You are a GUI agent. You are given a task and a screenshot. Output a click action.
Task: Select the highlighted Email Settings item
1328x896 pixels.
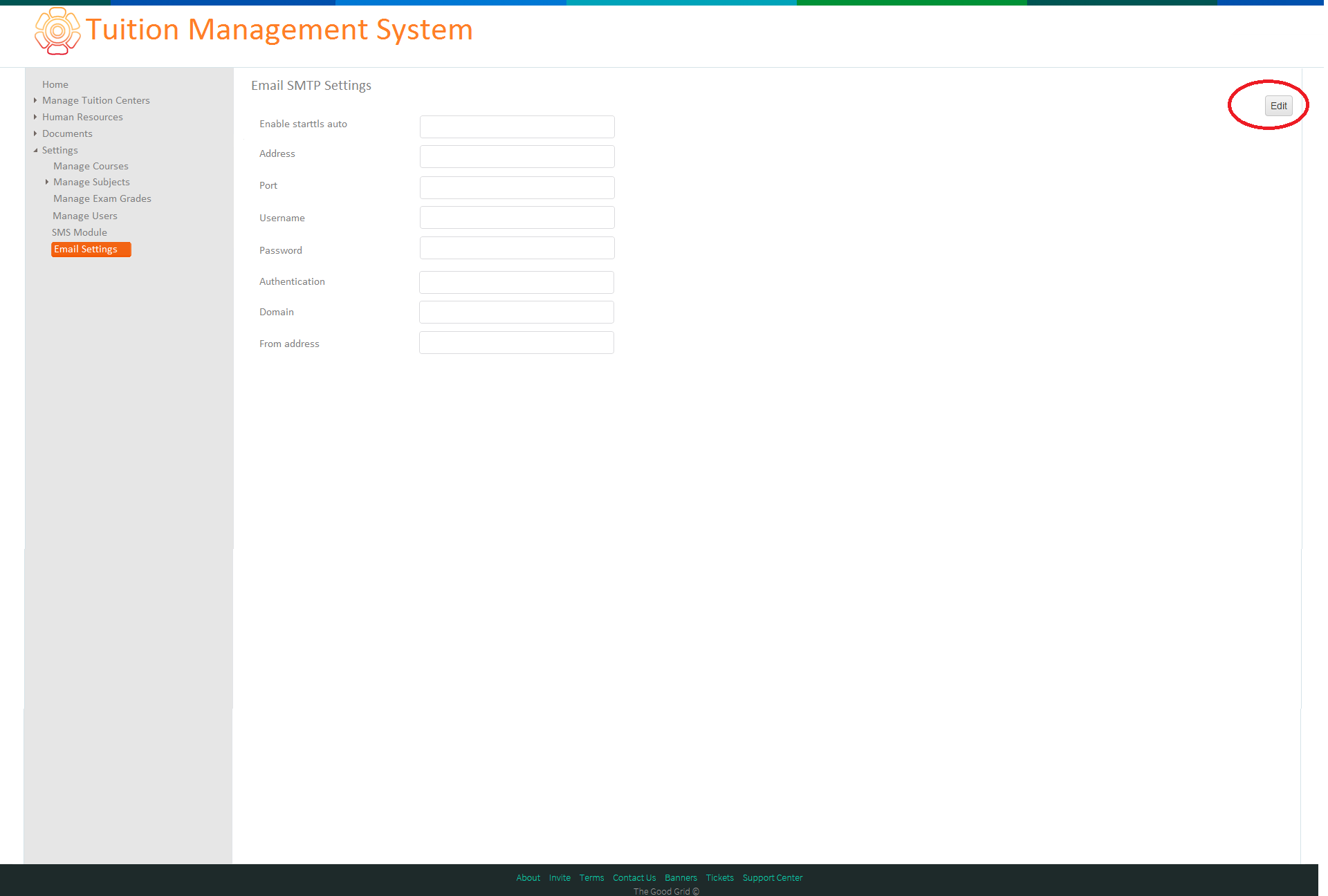click(91, 249)
